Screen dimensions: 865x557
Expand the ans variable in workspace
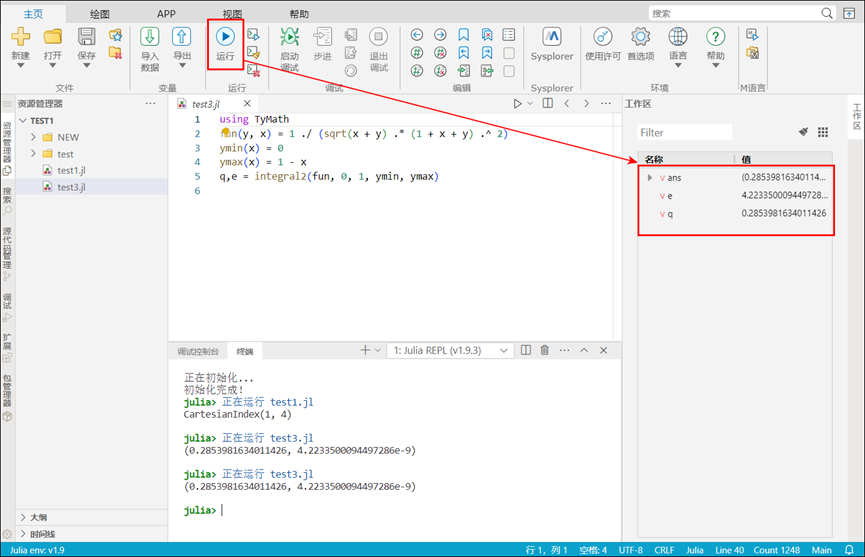(650, 178)
